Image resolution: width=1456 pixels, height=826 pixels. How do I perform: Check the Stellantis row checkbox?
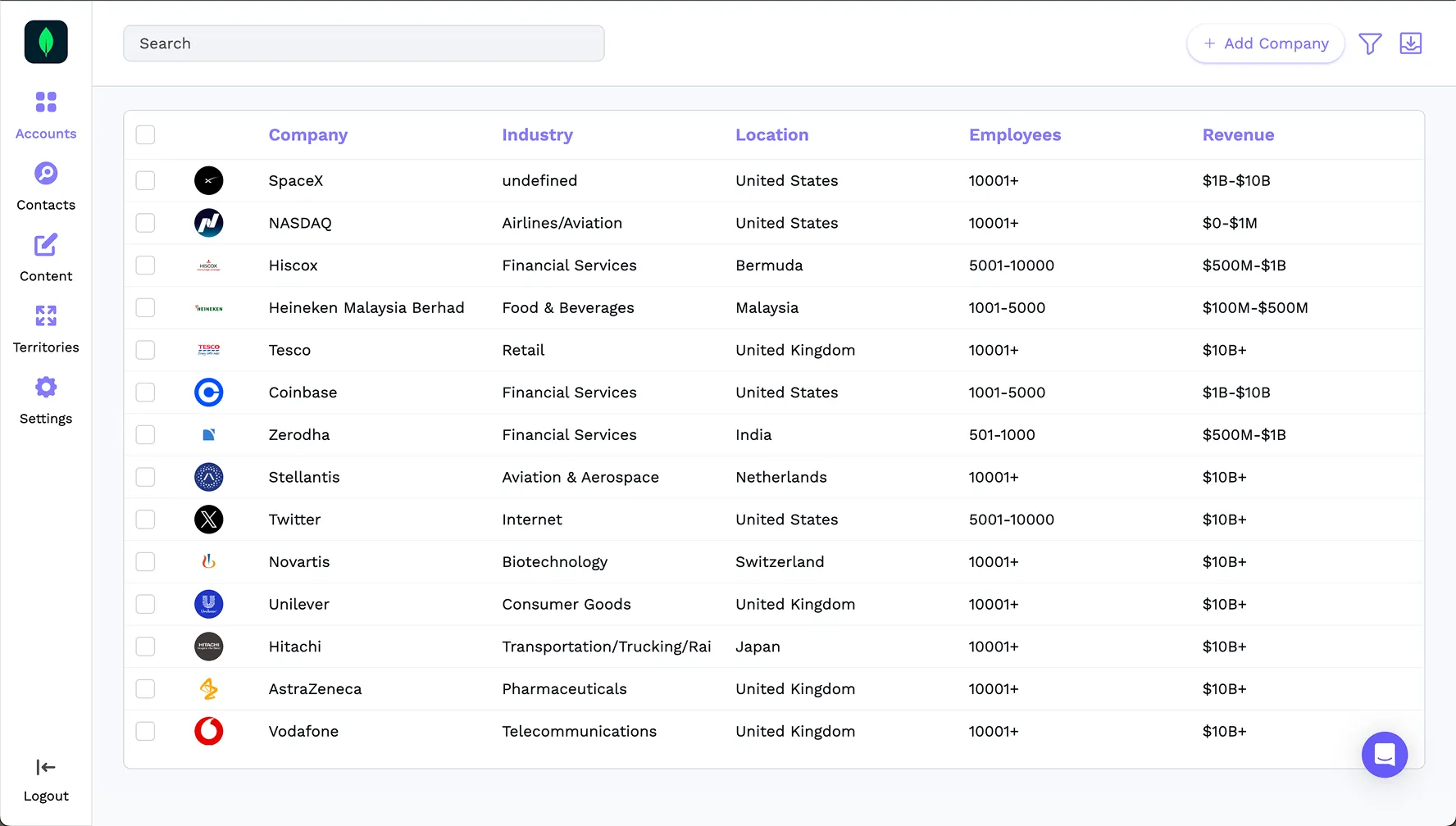click(145, 477)
